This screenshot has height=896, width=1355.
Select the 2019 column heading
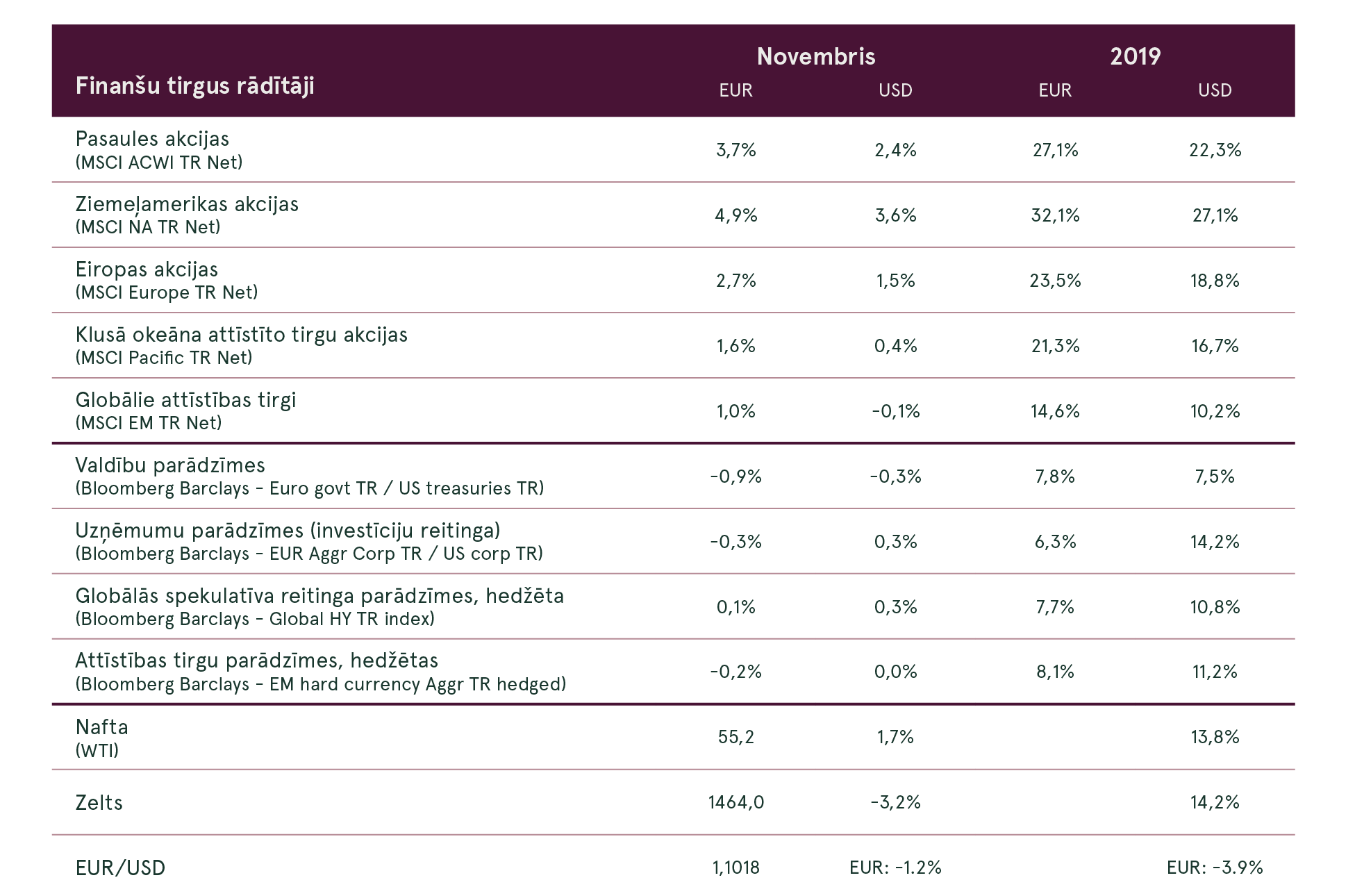1135,56
